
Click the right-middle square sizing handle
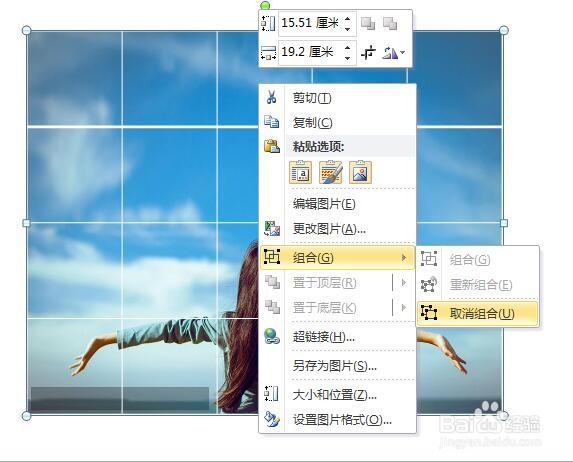tap(504, 223)
